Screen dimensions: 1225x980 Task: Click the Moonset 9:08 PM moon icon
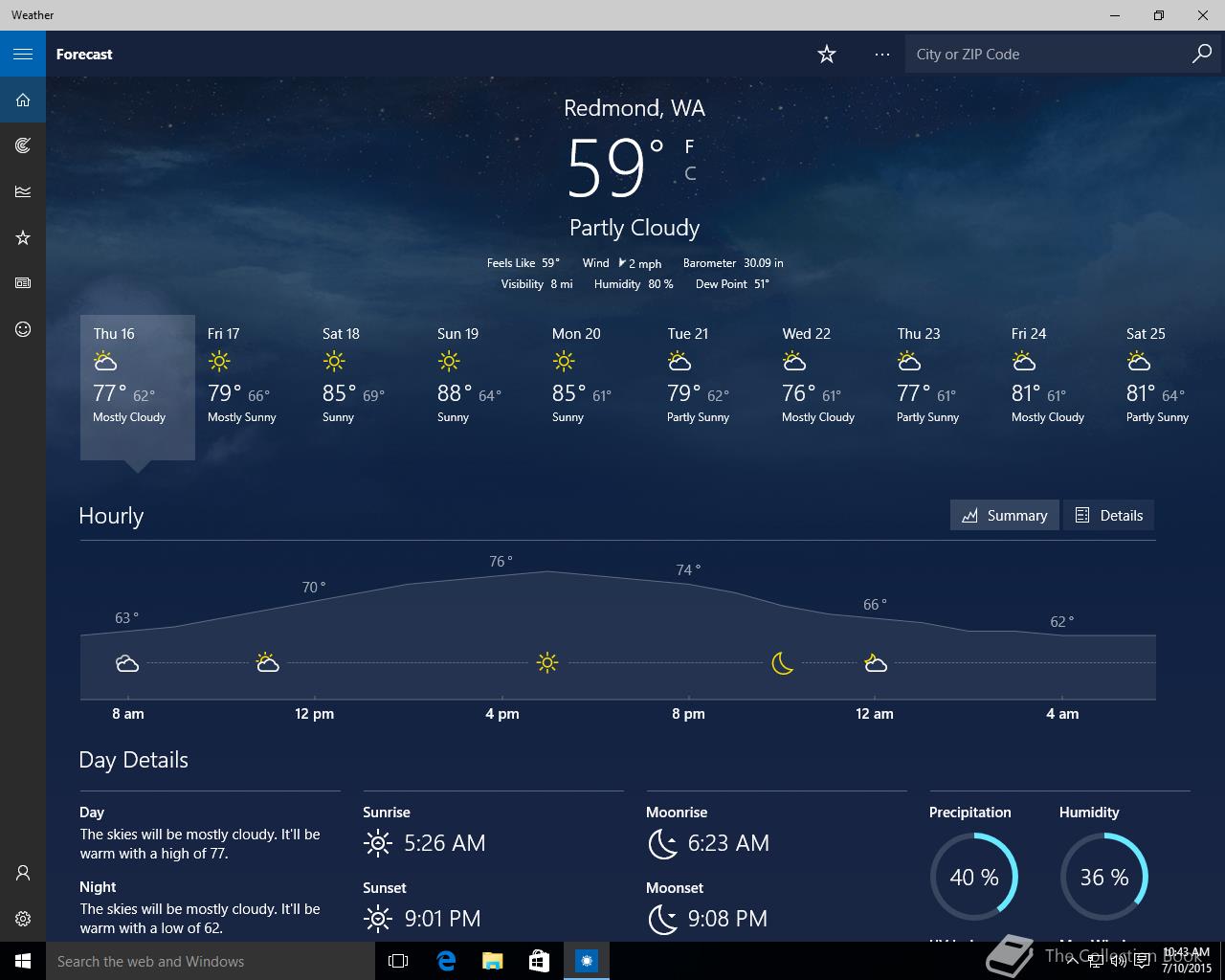pyautogui.click(x=662, y=919)
